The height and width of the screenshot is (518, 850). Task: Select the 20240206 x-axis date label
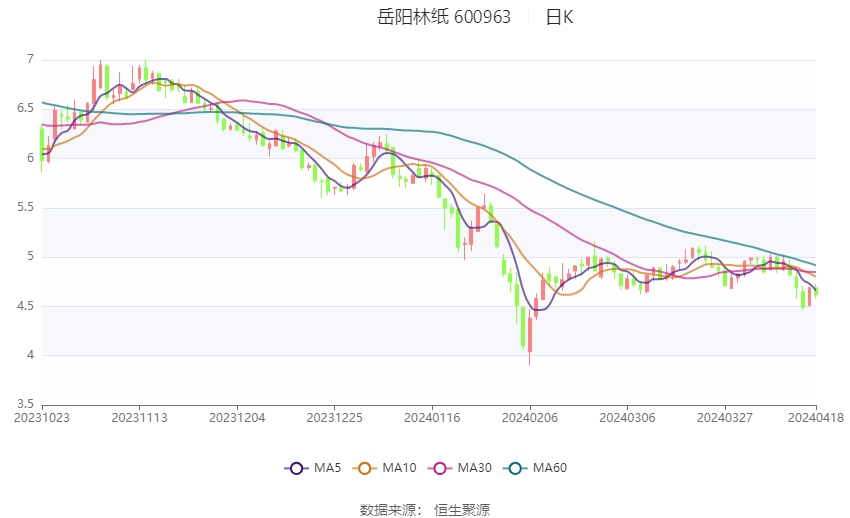coord(530,418)
